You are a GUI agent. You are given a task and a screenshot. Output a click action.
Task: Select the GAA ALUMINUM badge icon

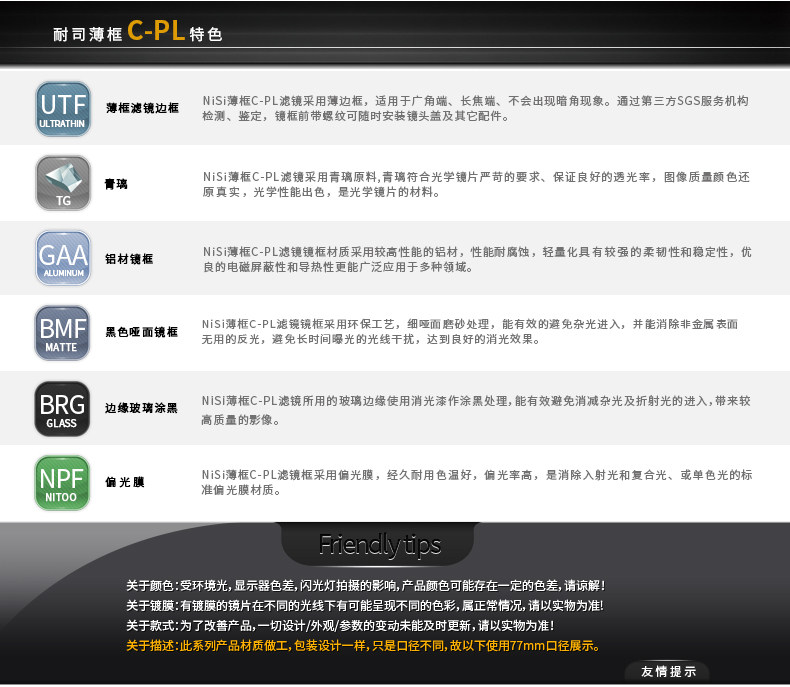tap(63, 258)
